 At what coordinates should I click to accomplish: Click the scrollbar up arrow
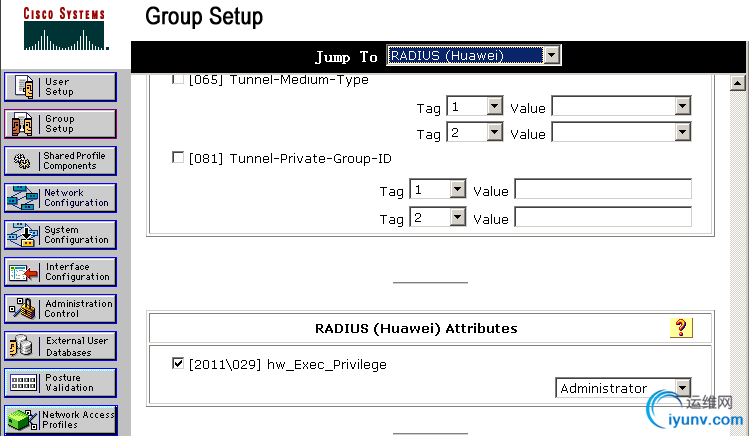pos(738,83)
